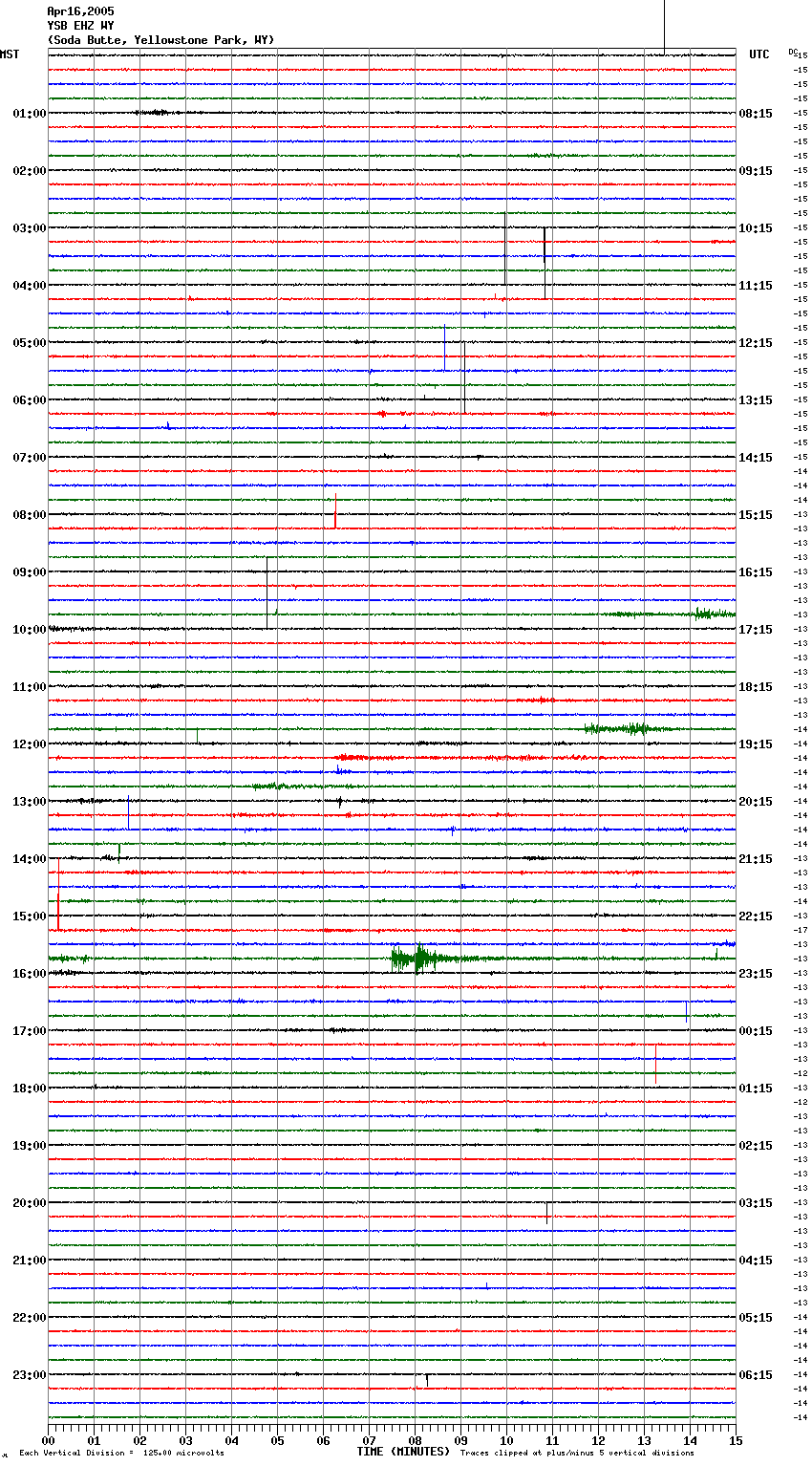Click the blue spike above the 17:00 row
The width and height of the screenshot is (812, 1466).
pyautogui.click(x=686, y=1011)
